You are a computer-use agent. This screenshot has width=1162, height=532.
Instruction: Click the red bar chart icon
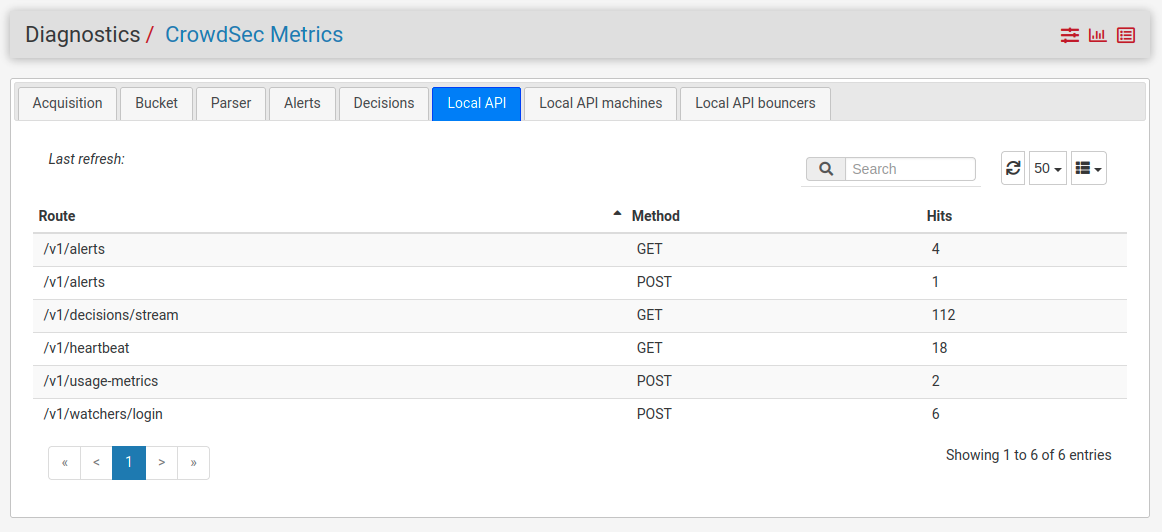[x=1098, y=35]
